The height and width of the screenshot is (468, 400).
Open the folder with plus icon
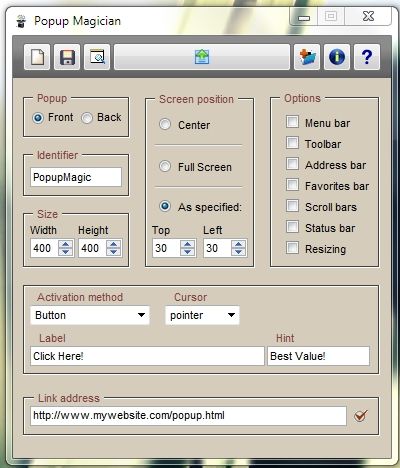[307, 57]
